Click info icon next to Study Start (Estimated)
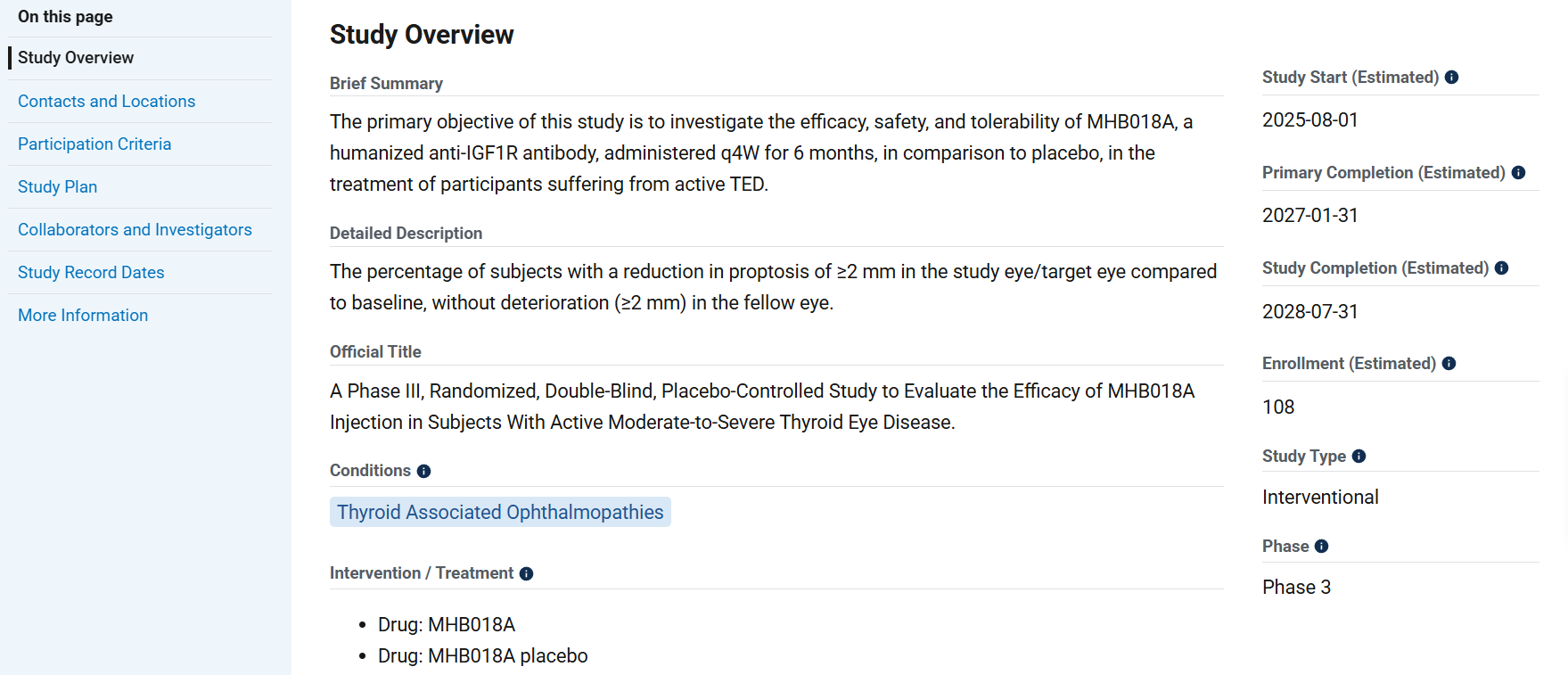Viewport: 1568px width, 675px height. 1451,78
